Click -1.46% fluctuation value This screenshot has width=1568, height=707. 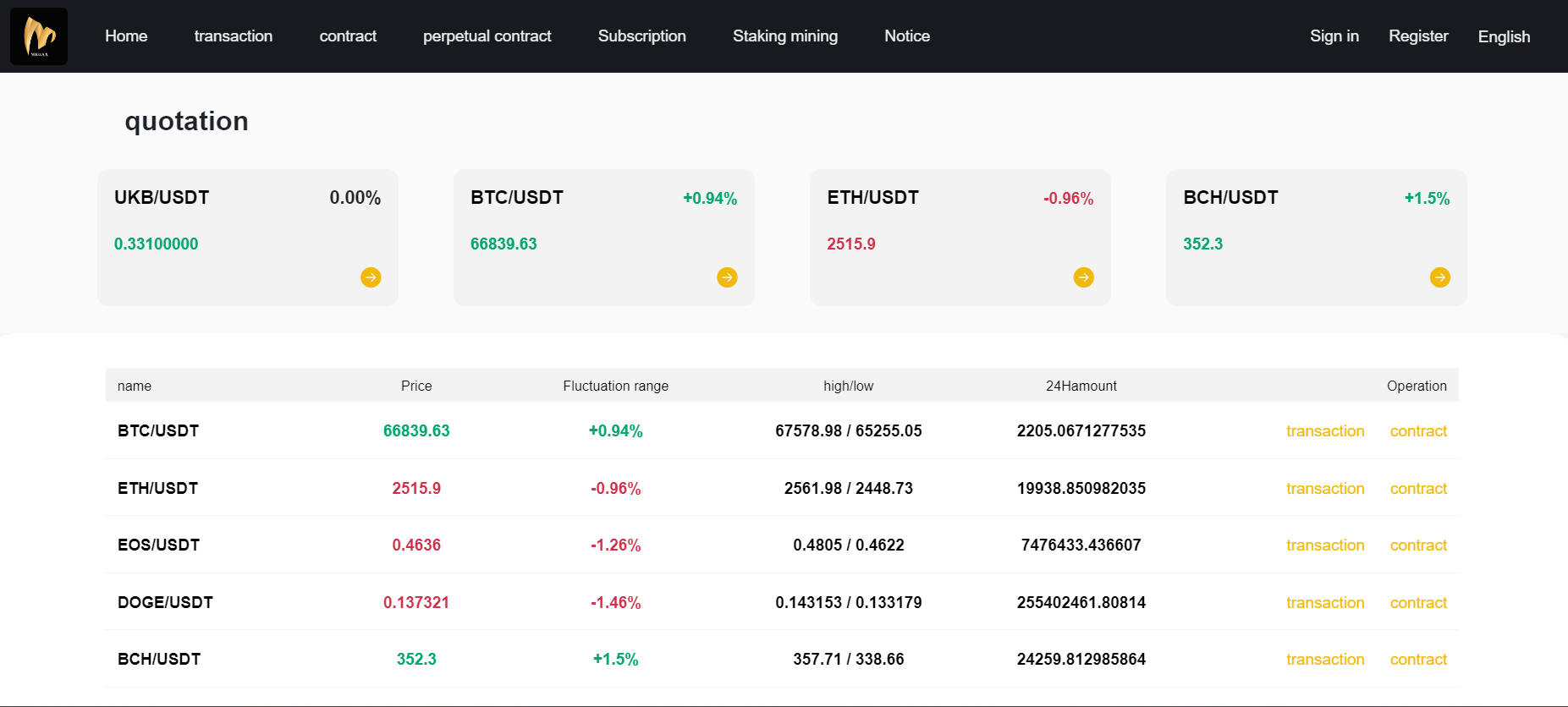point(615,602)
